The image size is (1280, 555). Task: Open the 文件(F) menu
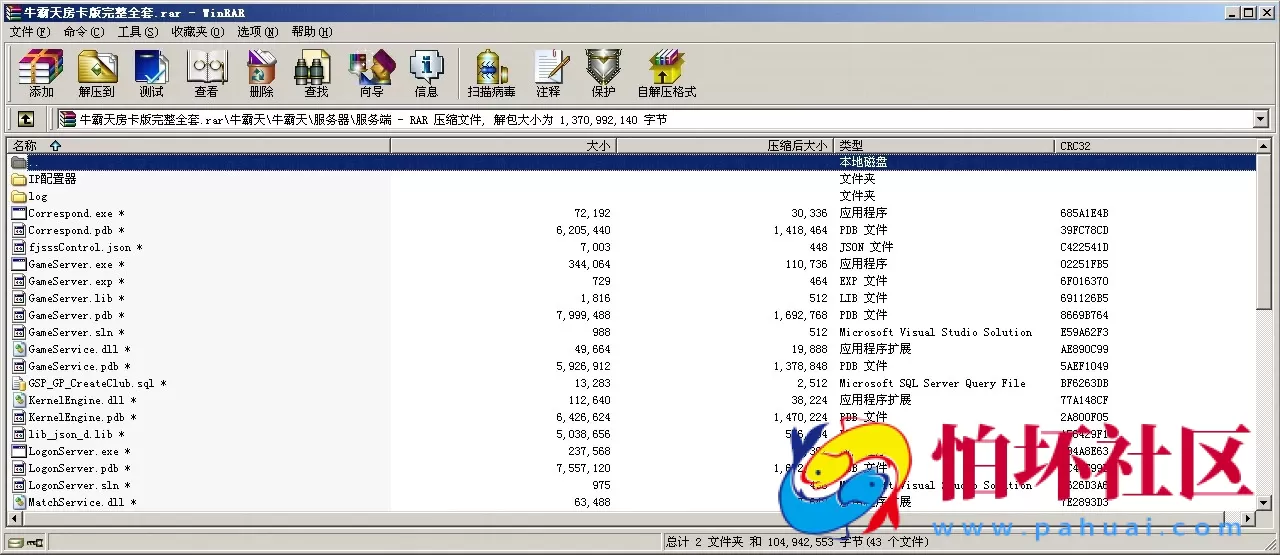(29, 32)
